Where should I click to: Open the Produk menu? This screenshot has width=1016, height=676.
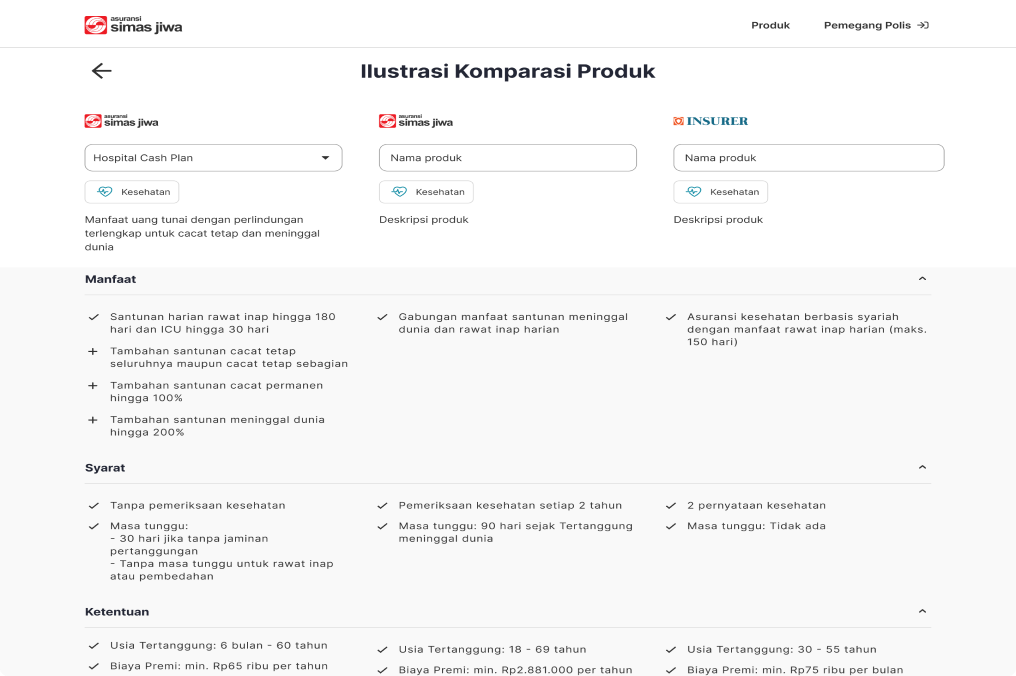[x=770, y=25]
